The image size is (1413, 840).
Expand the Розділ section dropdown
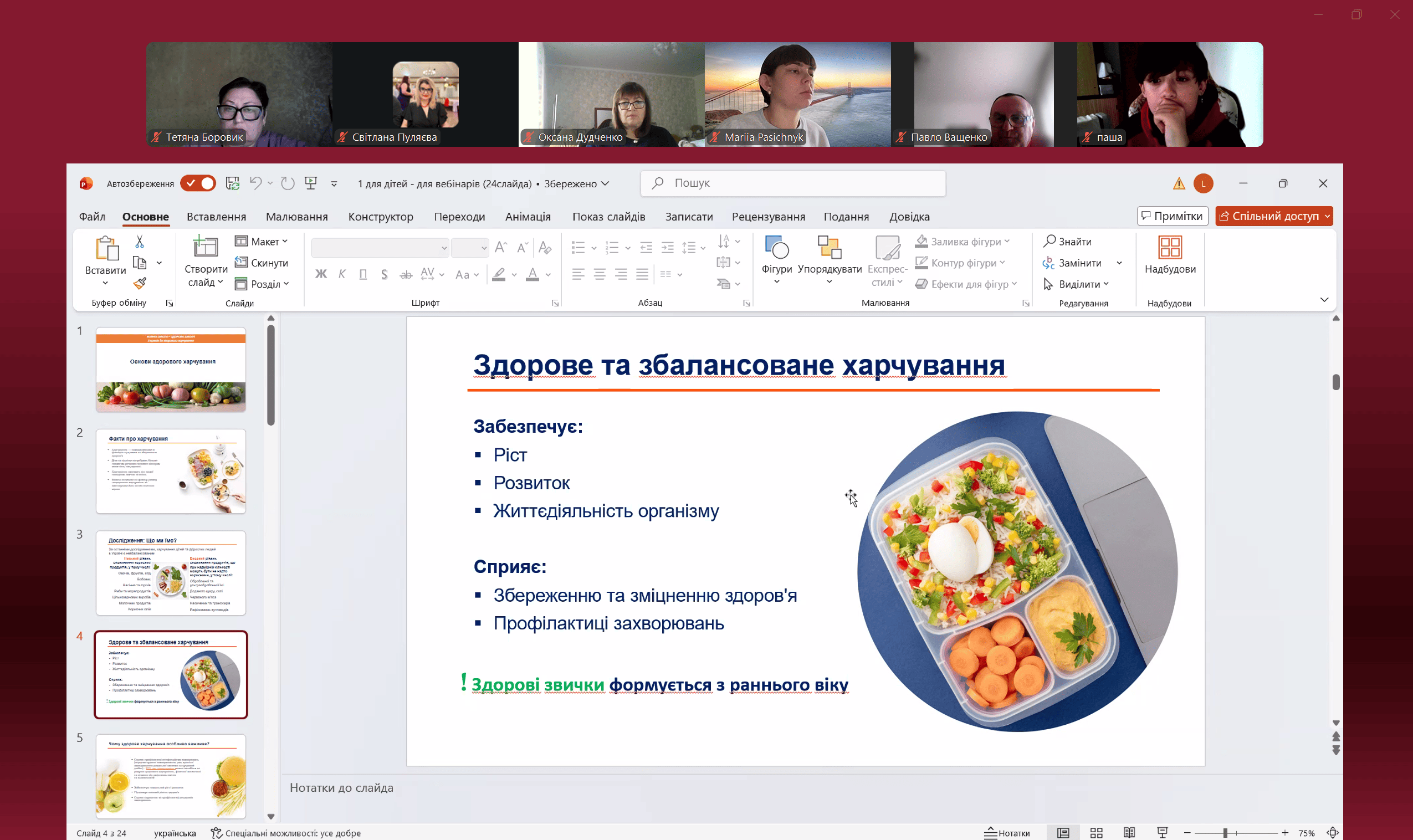point(262,284)
